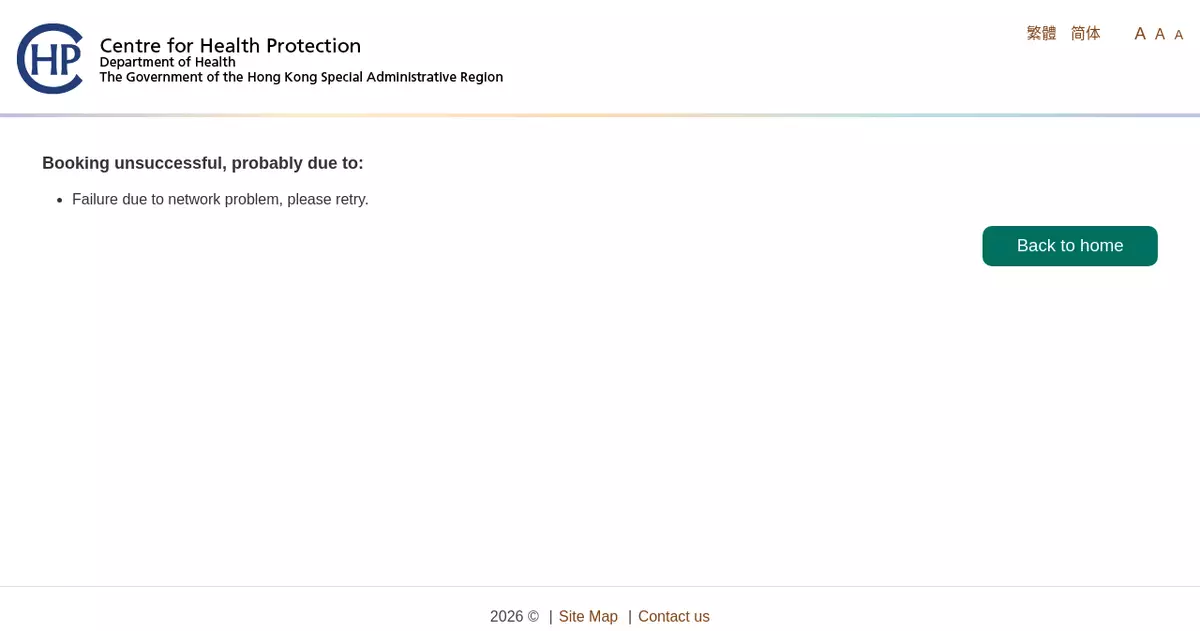Viewport: 1200px width, 631px height.
Task: Click the gradient divider line under the header
Action: [600, 115]
